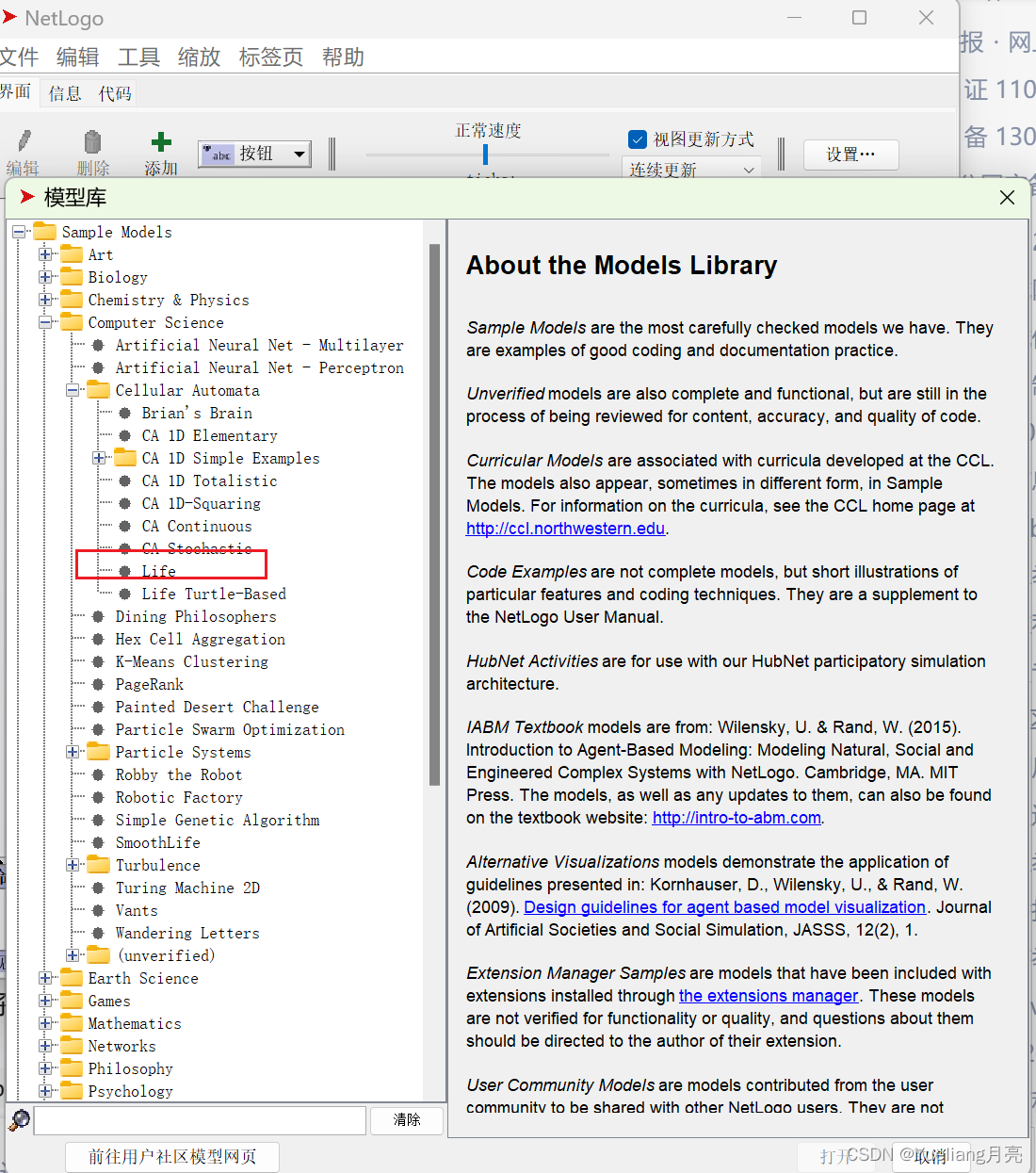Click the 设置 (Settings) button
The height and width of the screenshot is (1173, 1036).
[850, 155]
